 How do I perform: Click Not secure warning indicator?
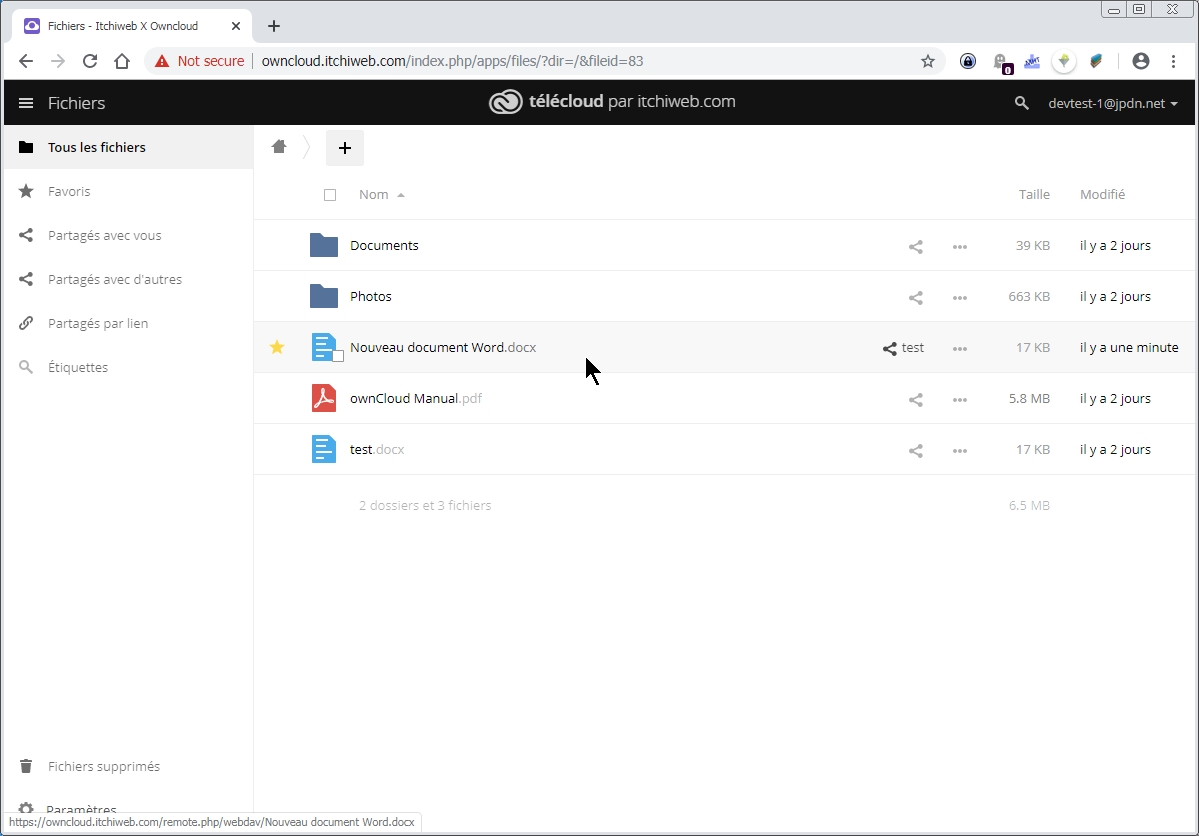coord(200,61)
